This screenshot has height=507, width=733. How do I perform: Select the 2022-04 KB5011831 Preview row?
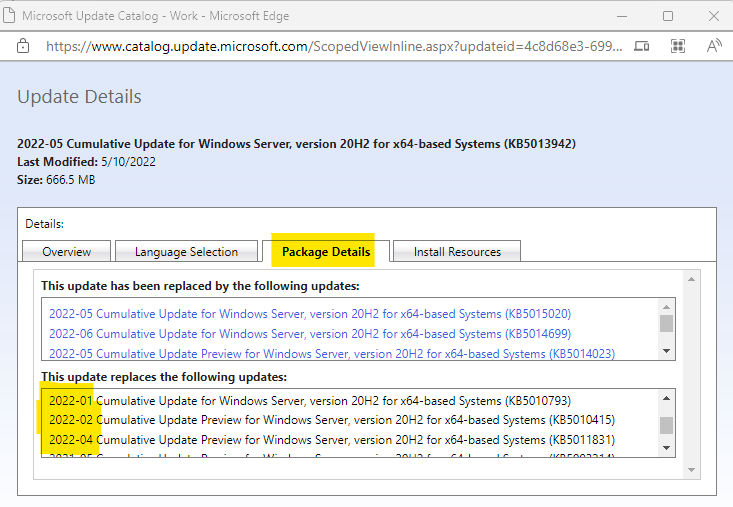(x=332, y=440)
